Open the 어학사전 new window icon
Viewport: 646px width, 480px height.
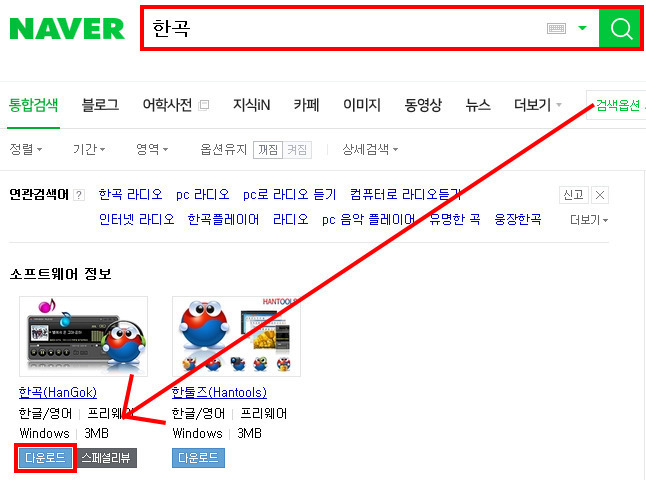click(204, 105)
